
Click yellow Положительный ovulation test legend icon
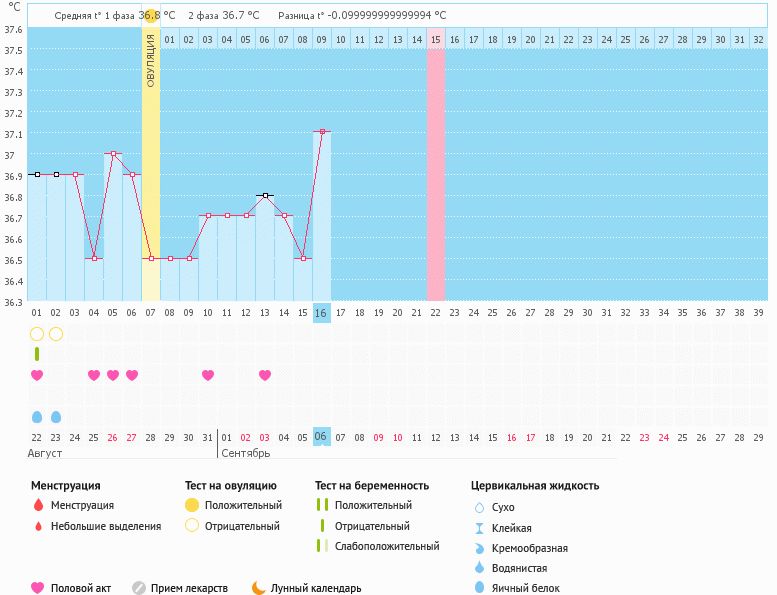click(192, 506)
